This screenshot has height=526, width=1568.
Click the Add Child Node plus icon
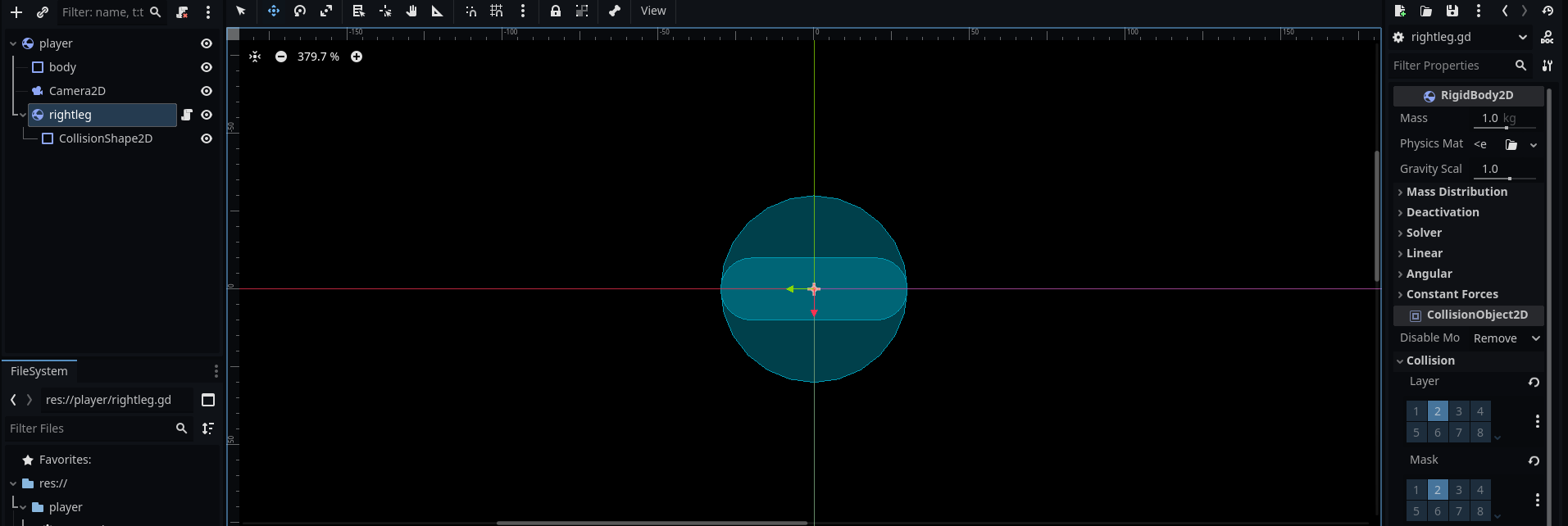coord(16,12)
